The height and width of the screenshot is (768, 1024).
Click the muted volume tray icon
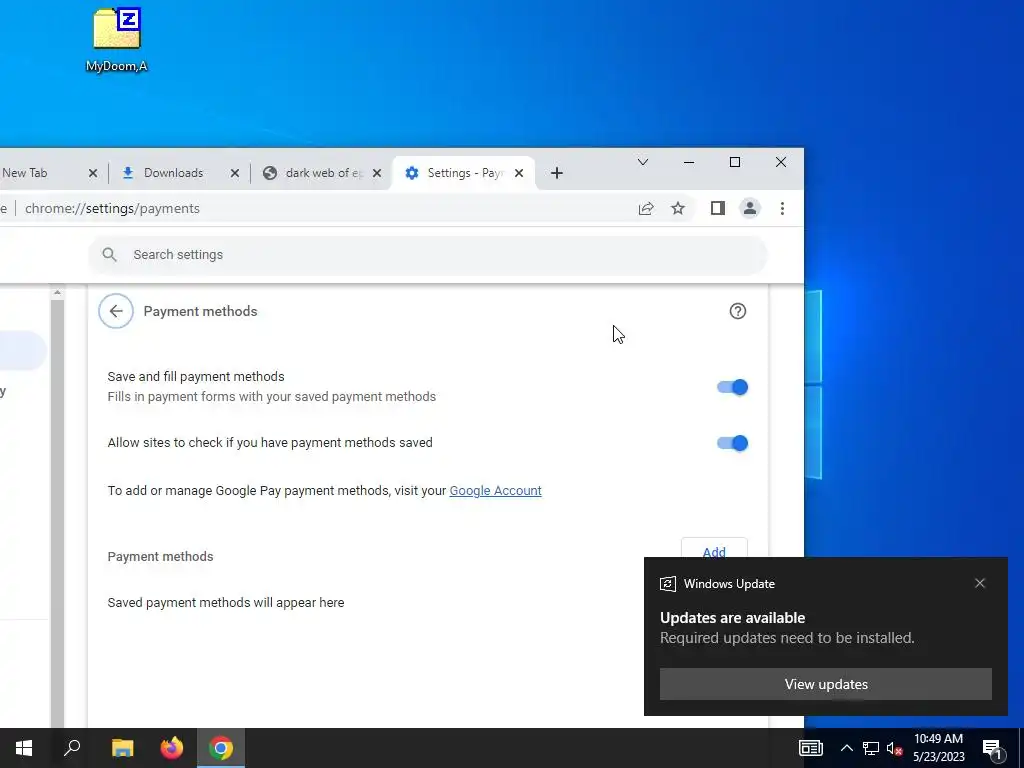coord(894,748)
